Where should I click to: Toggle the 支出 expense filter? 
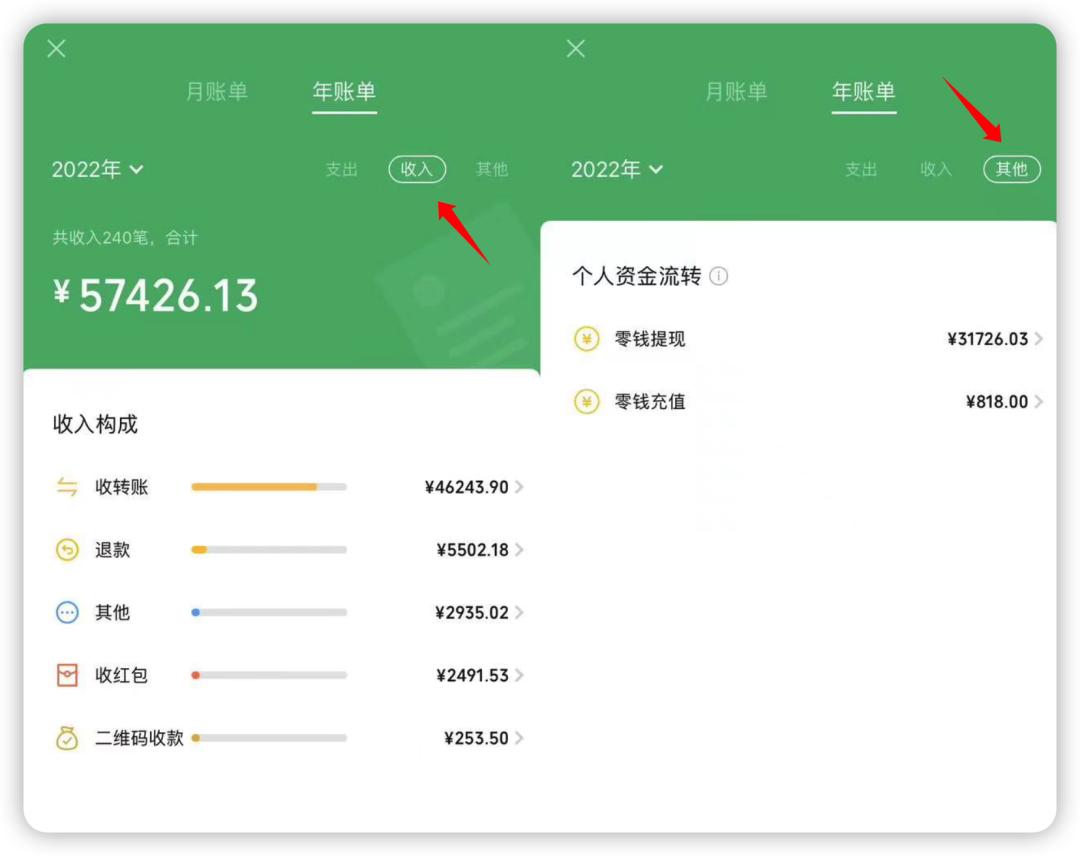343,169
